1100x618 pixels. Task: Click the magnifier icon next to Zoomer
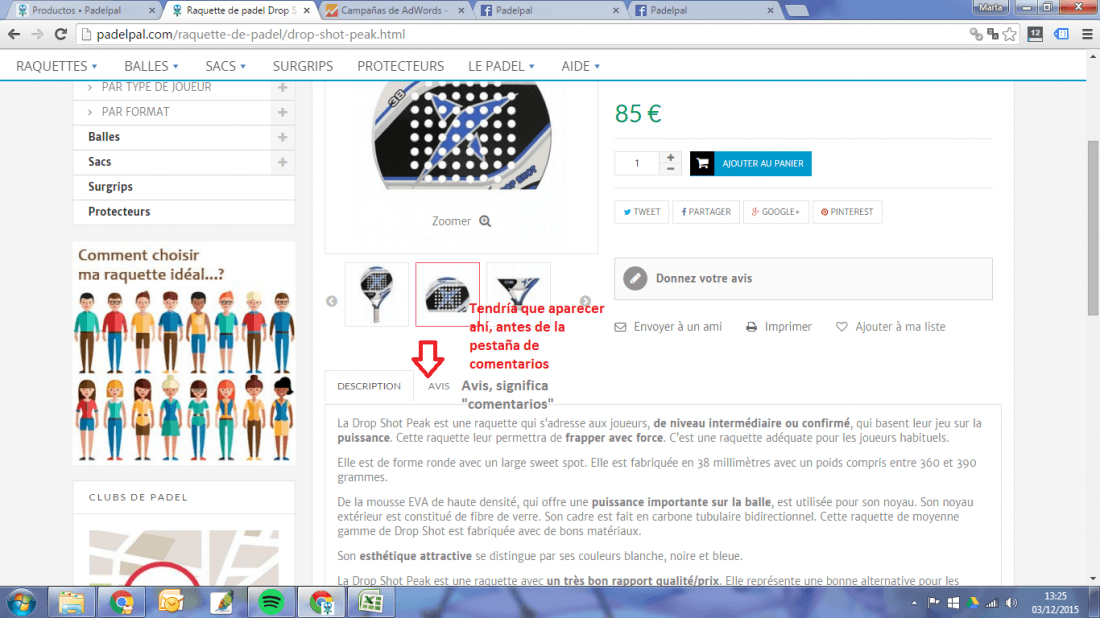click(485, 221)
